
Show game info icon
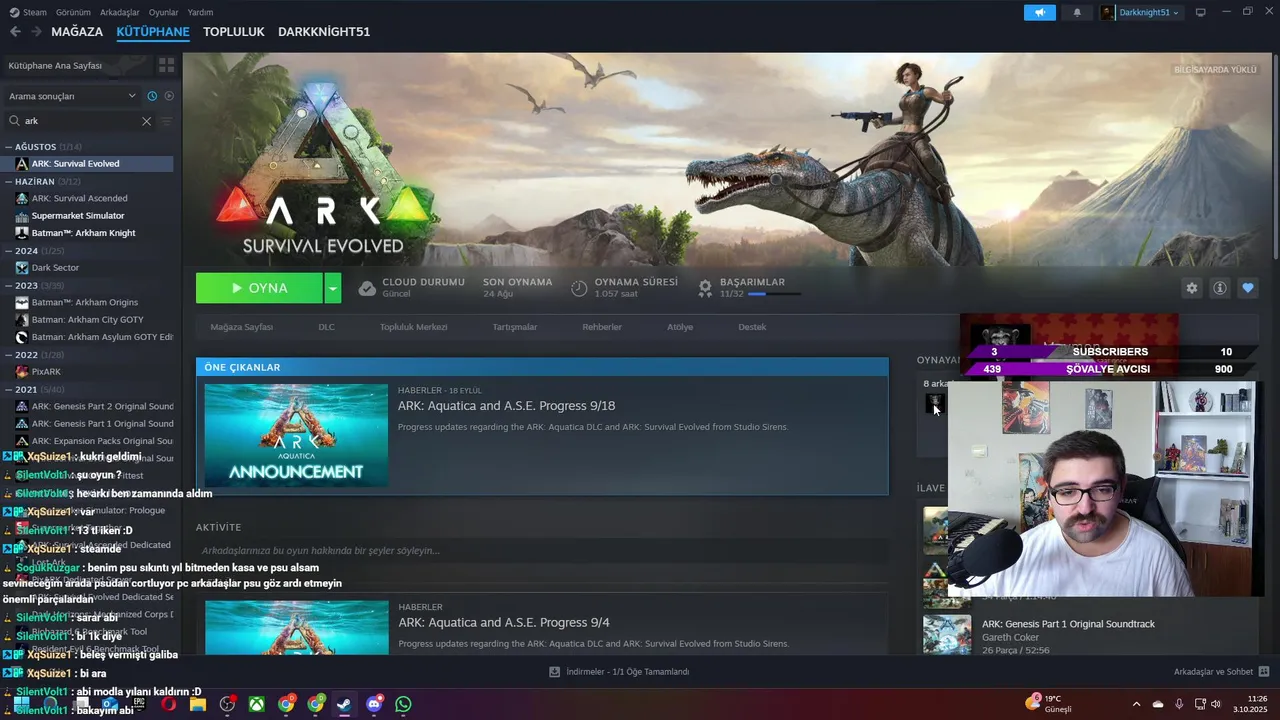(x=1219, y=288)
